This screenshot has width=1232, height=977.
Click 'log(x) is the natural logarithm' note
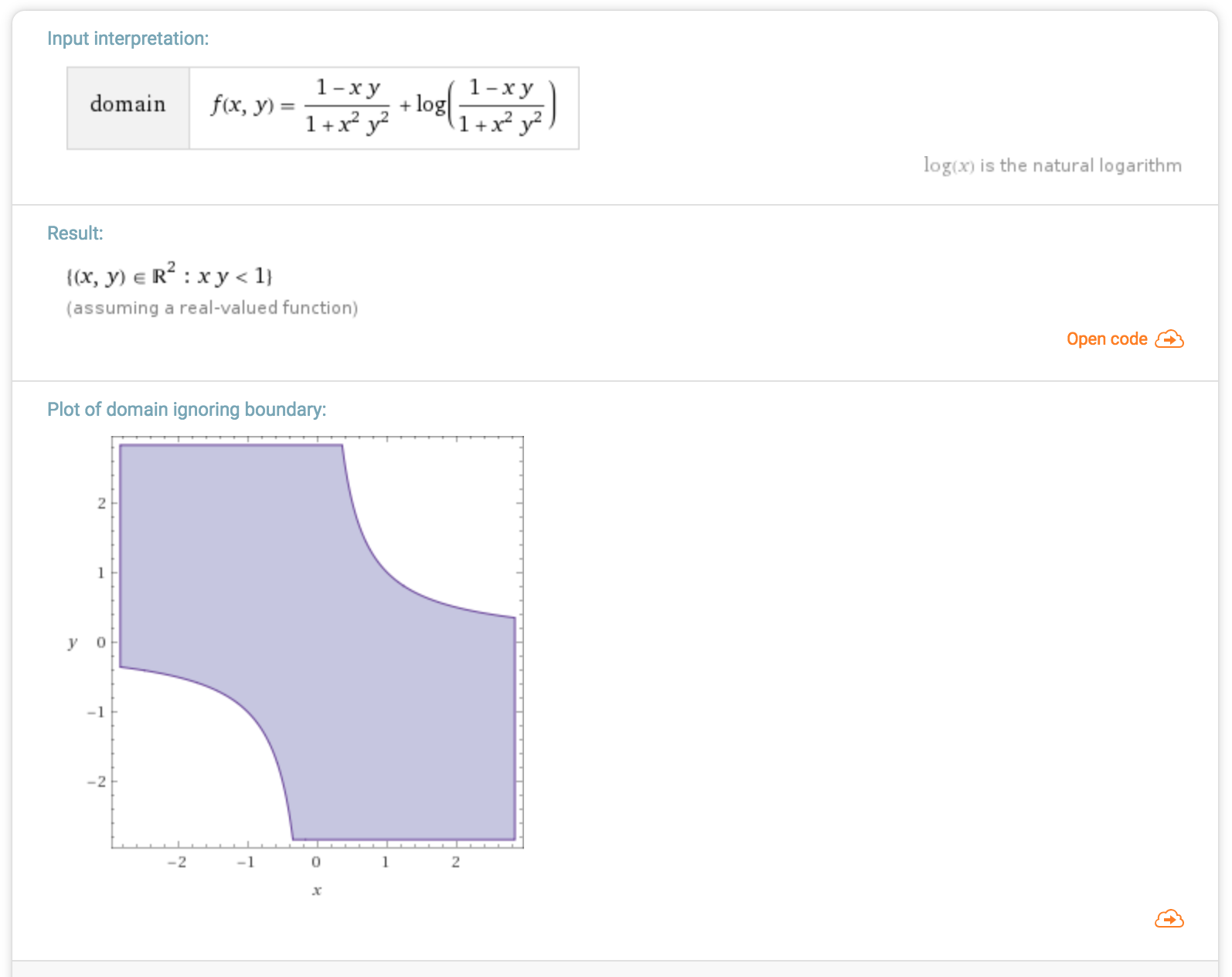pos(1053,165)
